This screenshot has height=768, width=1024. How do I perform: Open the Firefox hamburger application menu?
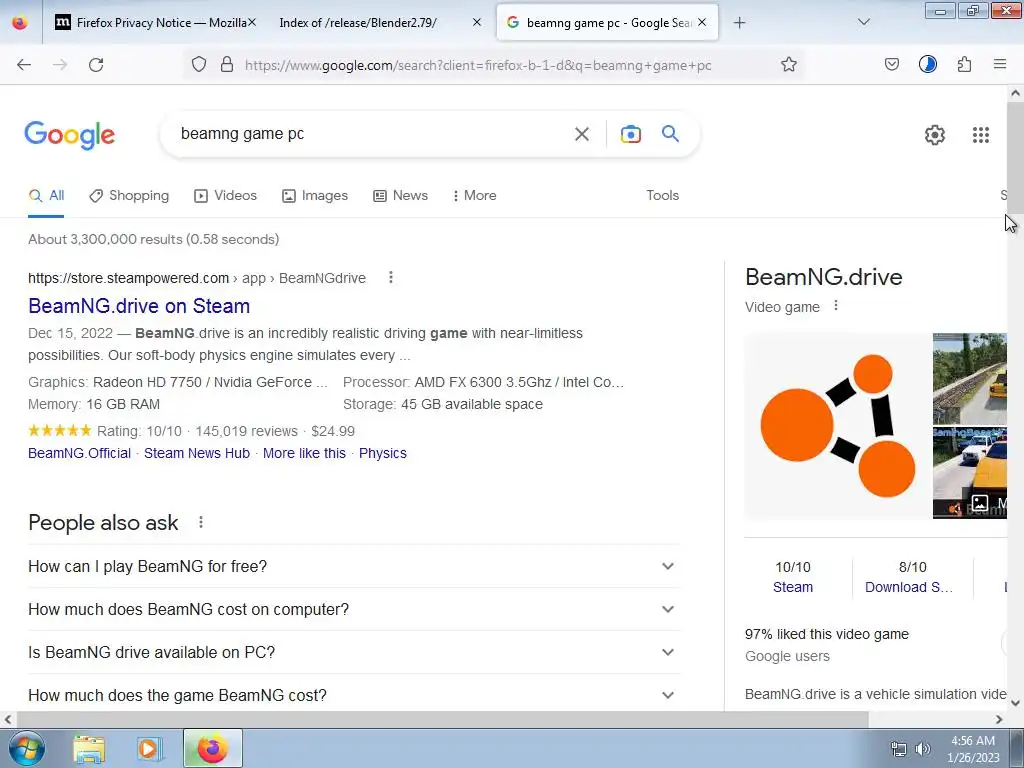pyautogui.click(x=1000, y=65)
